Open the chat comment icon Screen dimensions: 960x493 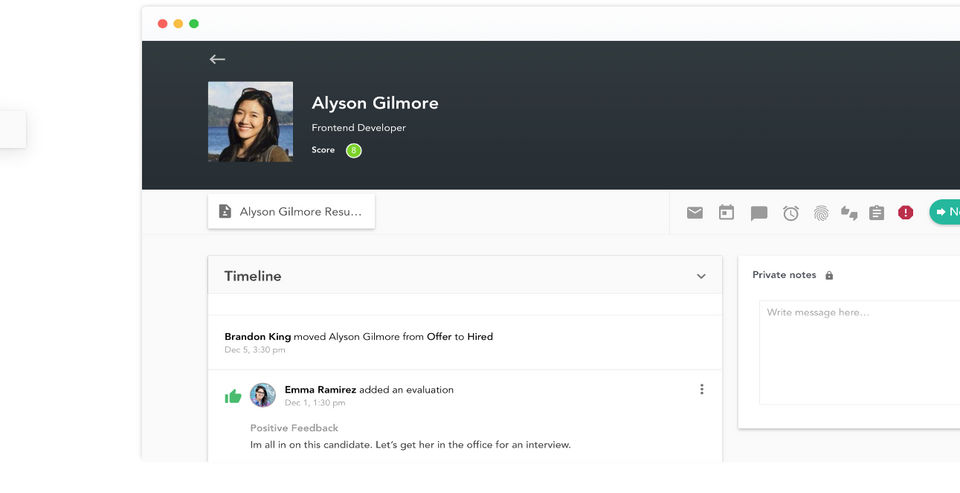click(x=759, y=213)
